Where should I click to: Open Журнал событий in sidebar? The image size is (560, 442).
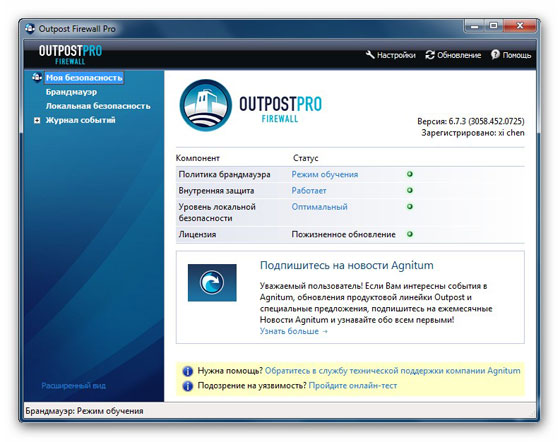[x=80, y=120]
